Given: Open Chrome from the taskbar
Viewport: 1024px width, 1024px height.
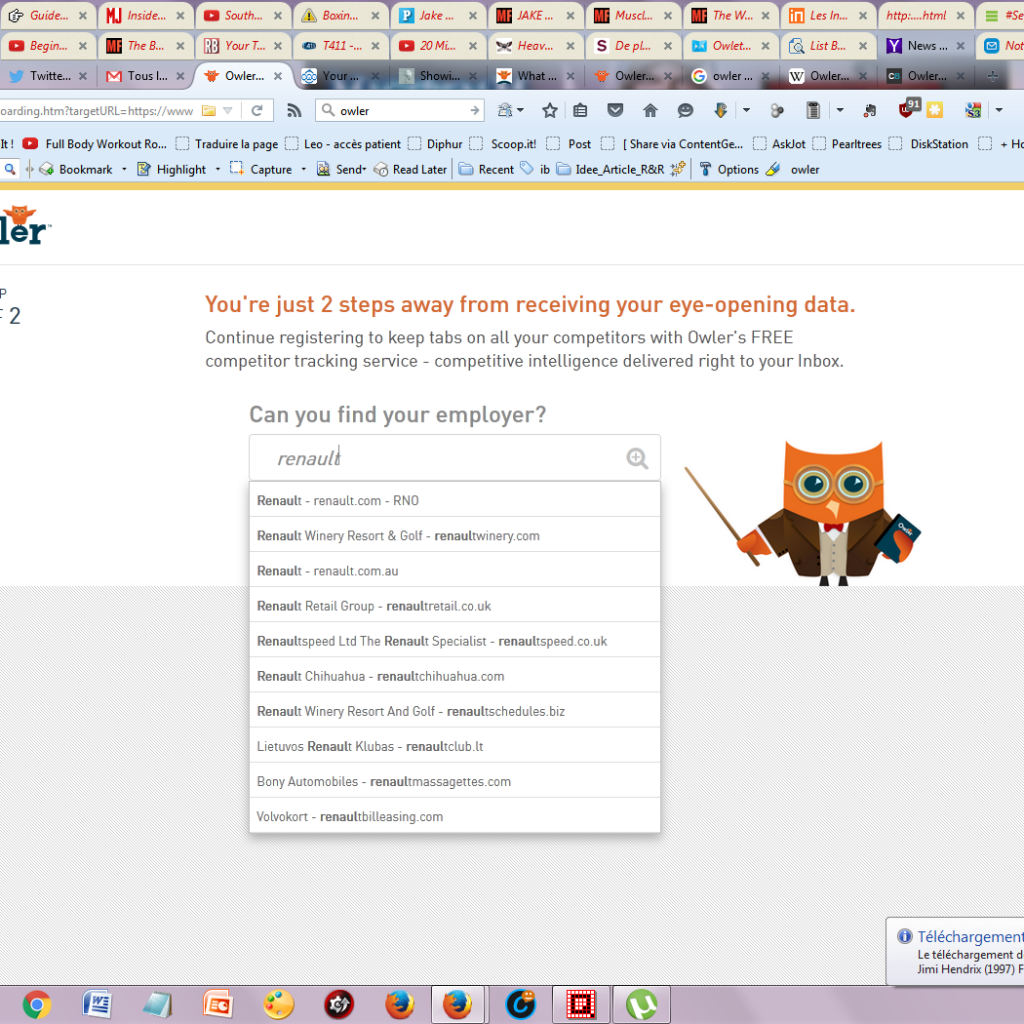Looking at the screenshot, I should [x=37, y=1004].
